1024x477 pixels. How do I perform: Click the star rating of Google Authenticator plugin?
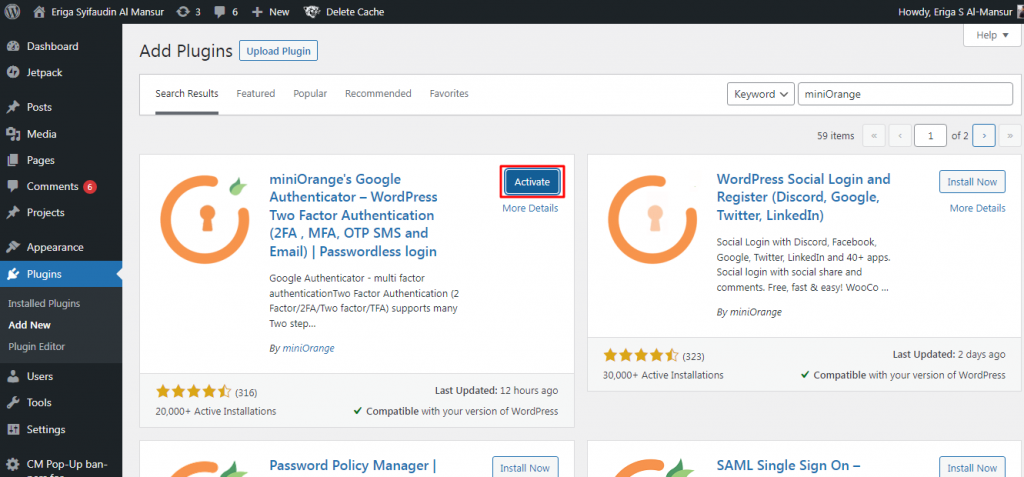click(x=193, y=392)
